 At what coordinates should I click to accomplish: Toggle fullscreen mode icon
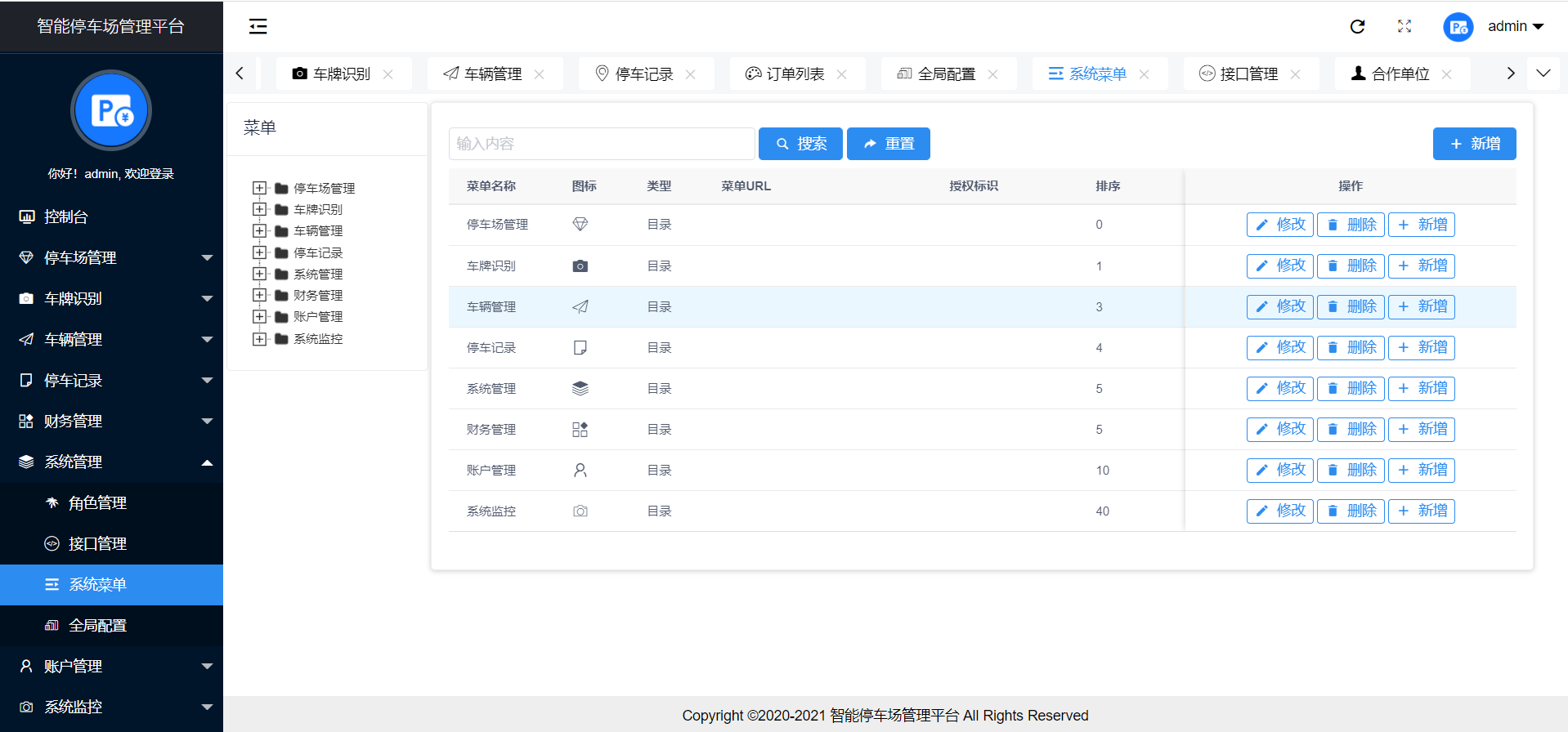1404,27
